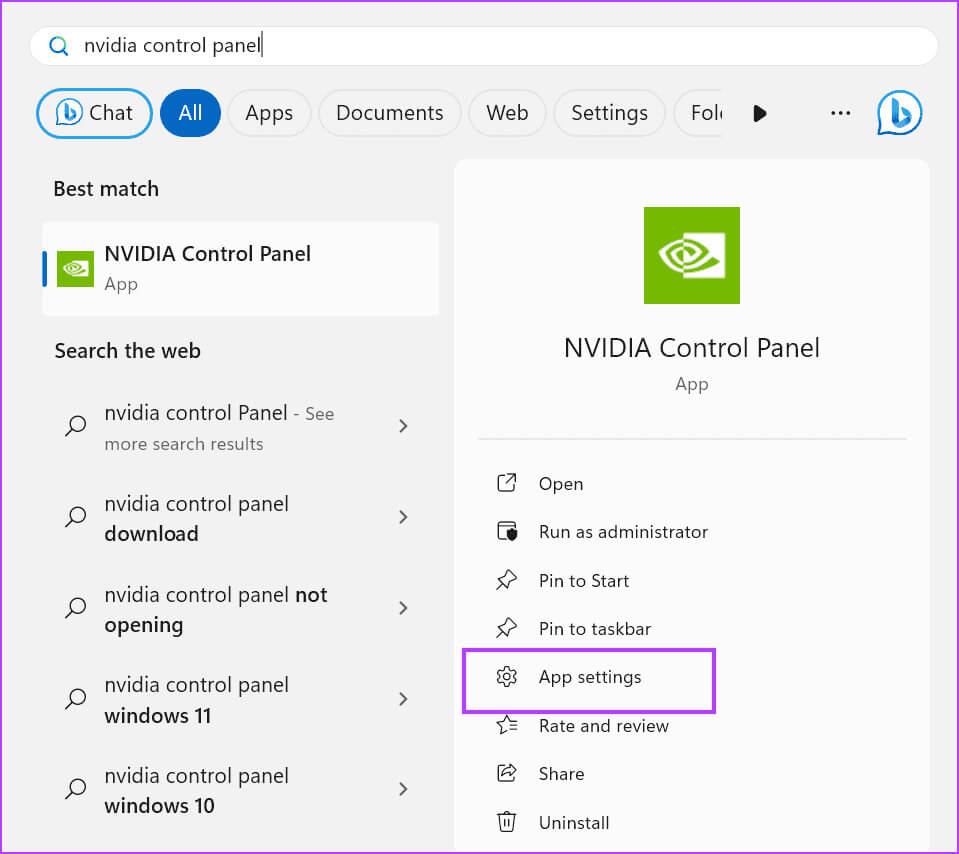Open suggestion 'nvidia control panel download'
The image size is (959, 854).
pos(240,518)
